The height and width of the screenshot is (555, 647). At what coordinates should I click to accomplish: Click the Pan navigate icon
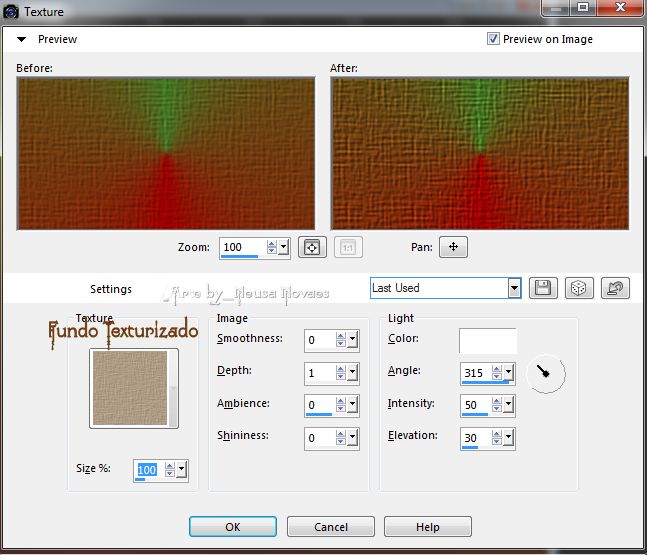click(453, 247)
